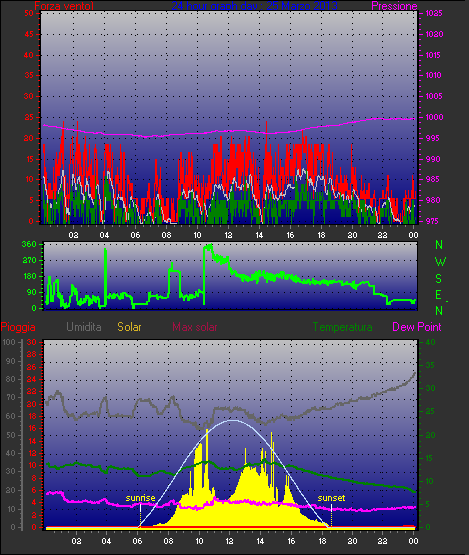This screenshot has width=469, height=555.
Task: Select hour 12 on the wind chart axis
Action: click(x=228, y=235)
